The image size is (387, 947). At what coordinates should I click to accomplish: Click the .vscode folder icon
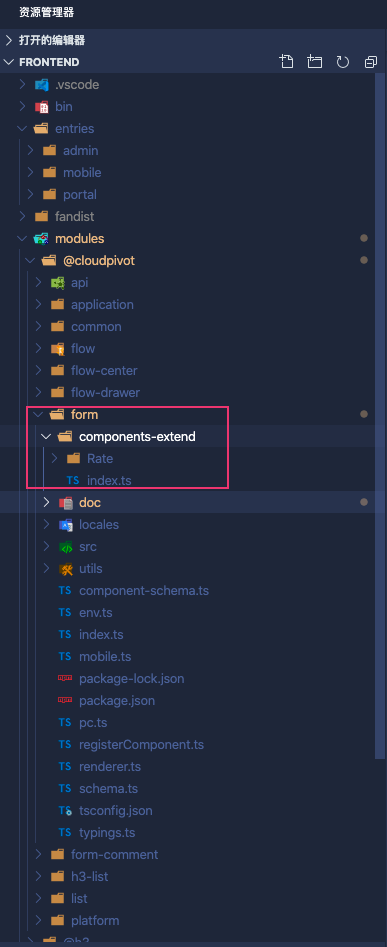pos(41,85)
